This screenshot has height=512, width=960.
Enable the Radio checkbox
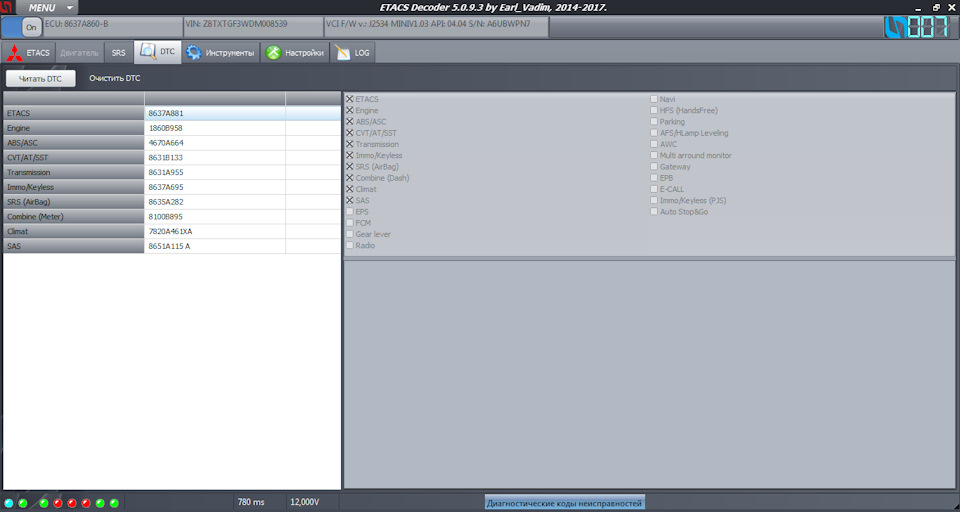click(350, 245)
